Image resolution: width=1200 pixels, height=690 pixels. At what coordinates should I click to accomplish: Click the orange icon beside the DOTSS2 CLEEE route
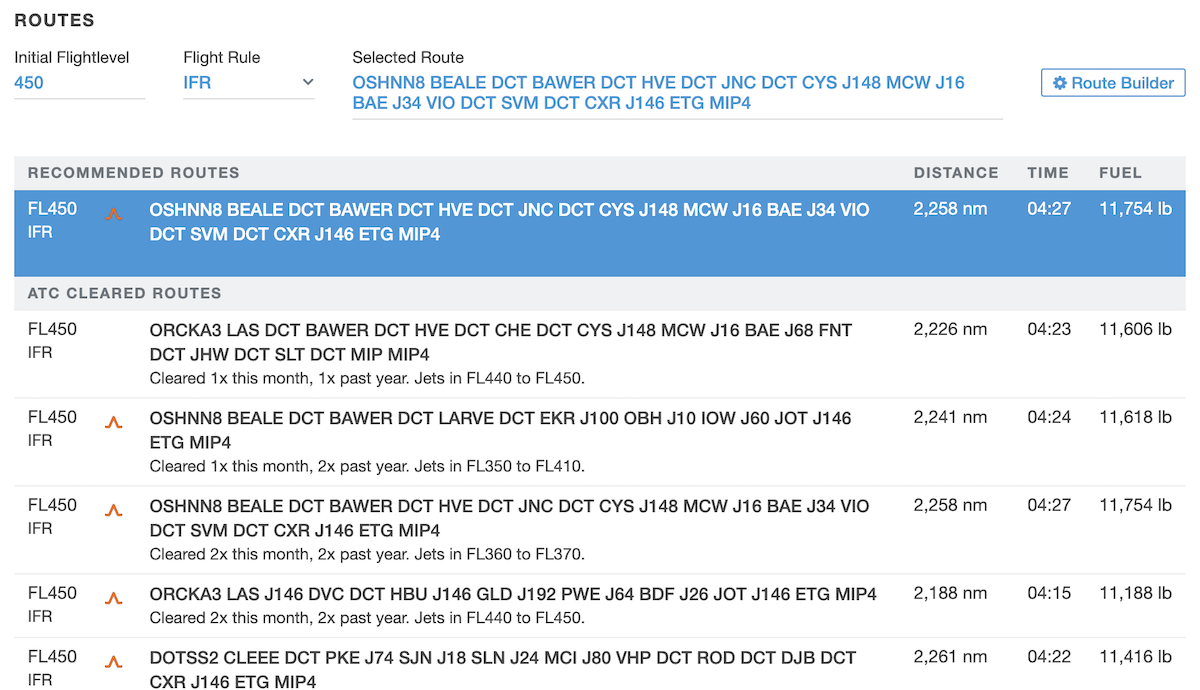tap(114, 662)
